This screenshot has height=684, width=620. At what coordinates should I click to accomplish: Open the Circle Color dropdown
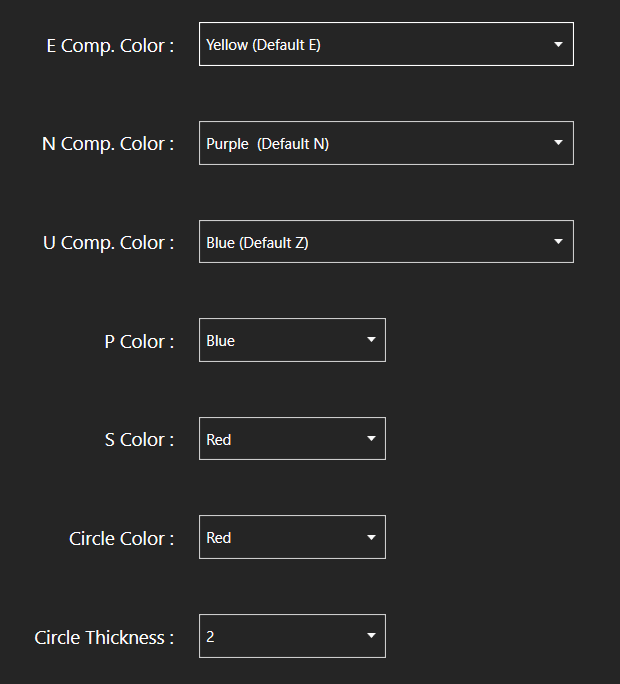click(292, 537)
